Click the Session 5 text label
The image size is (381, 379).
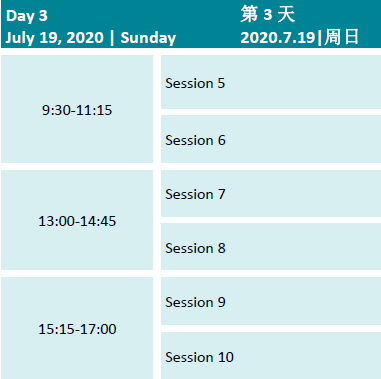point(195,83)
